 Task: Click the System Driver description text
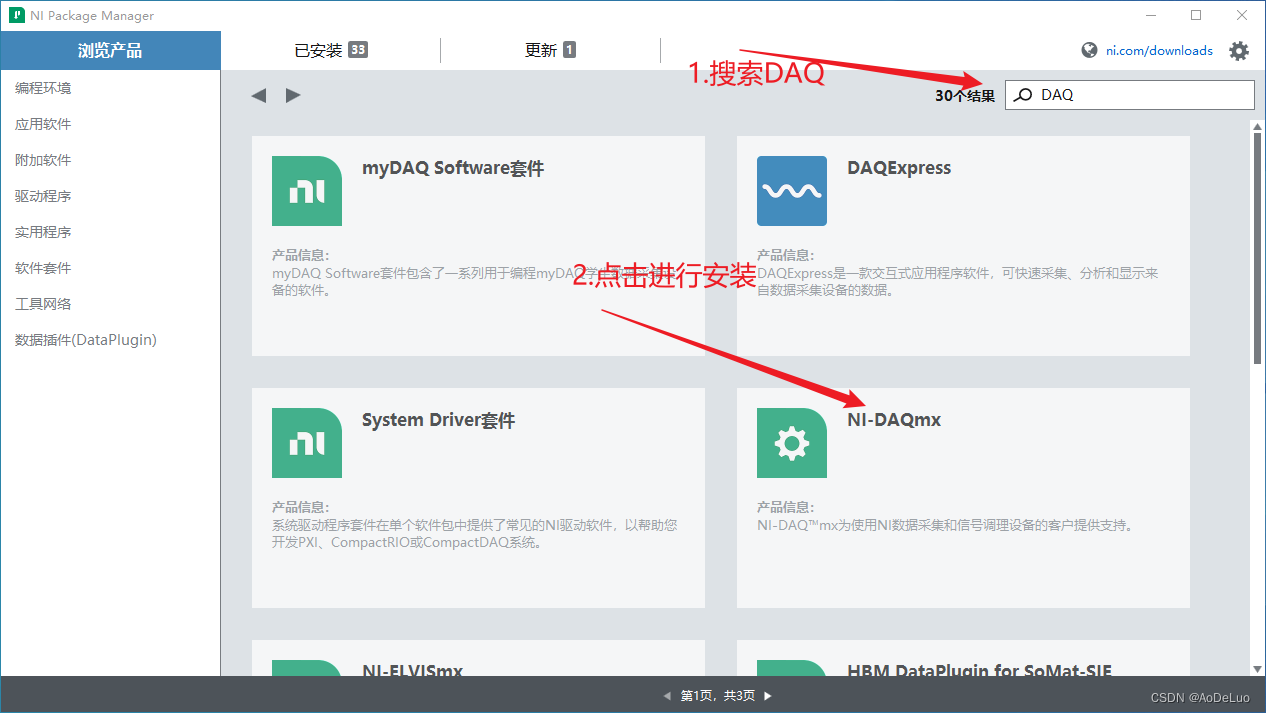(475, 533)
